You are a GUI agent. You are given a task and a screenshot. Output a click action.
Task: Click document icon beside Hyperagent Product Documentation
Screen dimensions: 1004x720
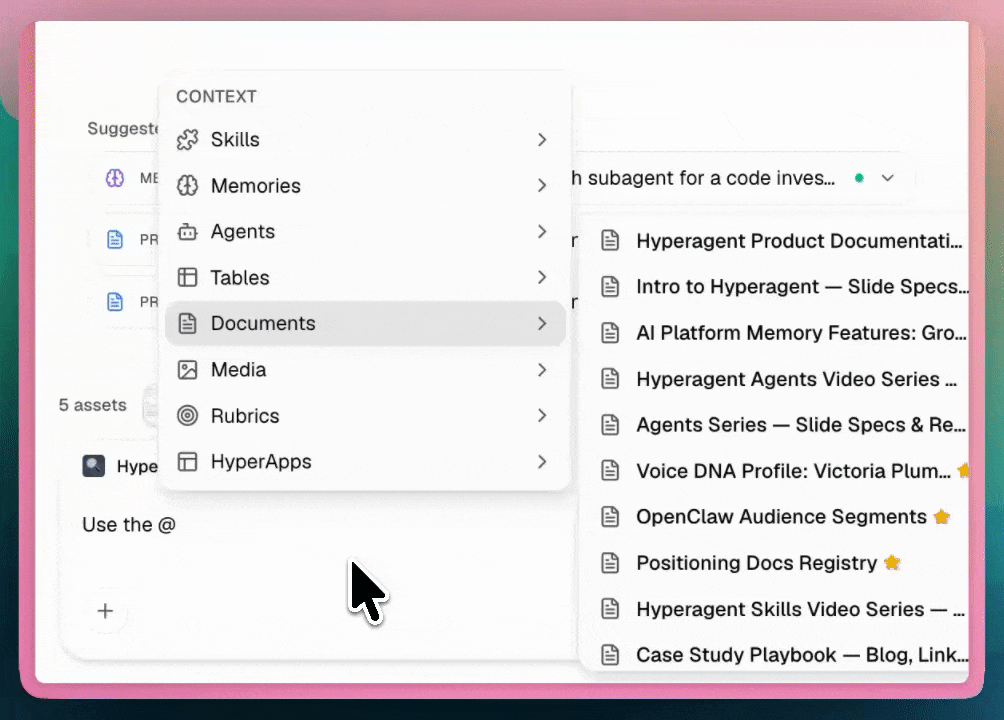click(610, 241)
